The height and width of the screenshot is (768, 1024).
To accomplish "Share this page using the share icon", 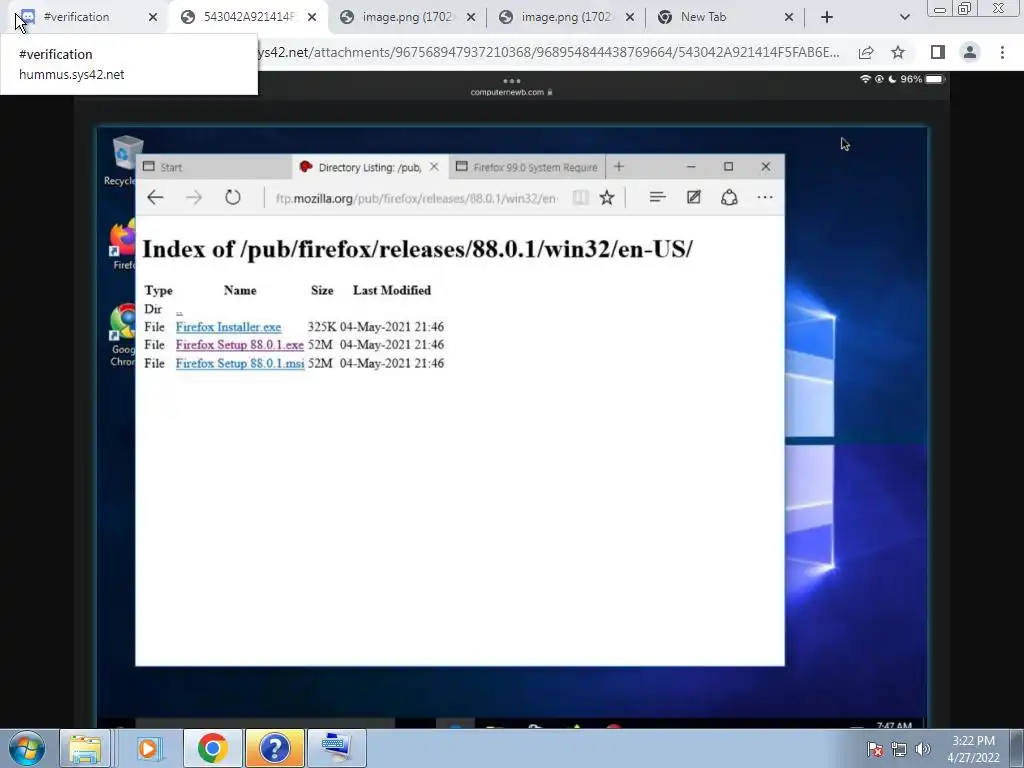I will pyautogui.click(x=866, y=53).
